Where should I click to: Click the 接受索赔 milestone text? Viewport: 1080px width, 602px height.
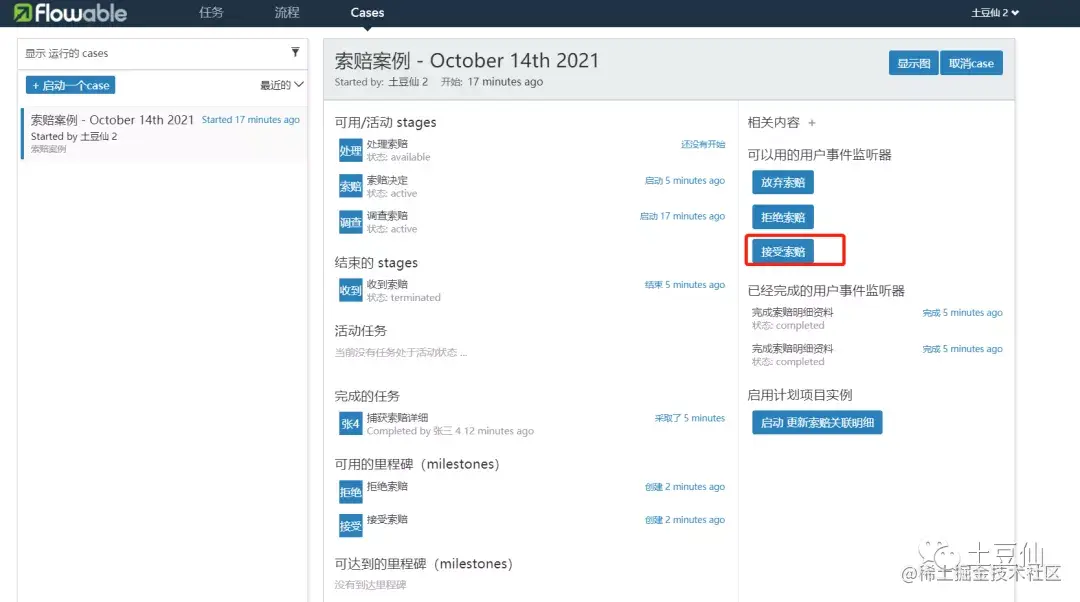387,519
